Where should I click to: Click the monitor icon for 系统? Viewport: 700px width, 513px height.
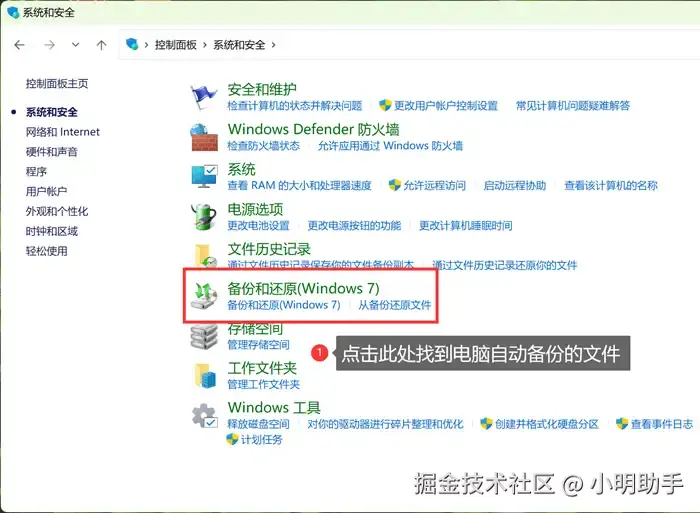tap(204, 176)
